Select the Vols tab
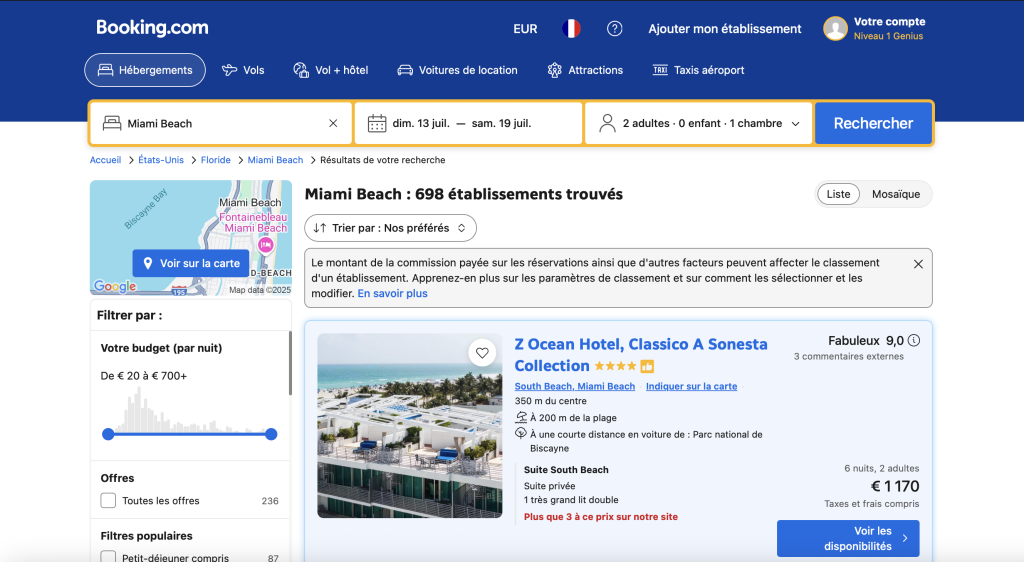 (244, 70)
